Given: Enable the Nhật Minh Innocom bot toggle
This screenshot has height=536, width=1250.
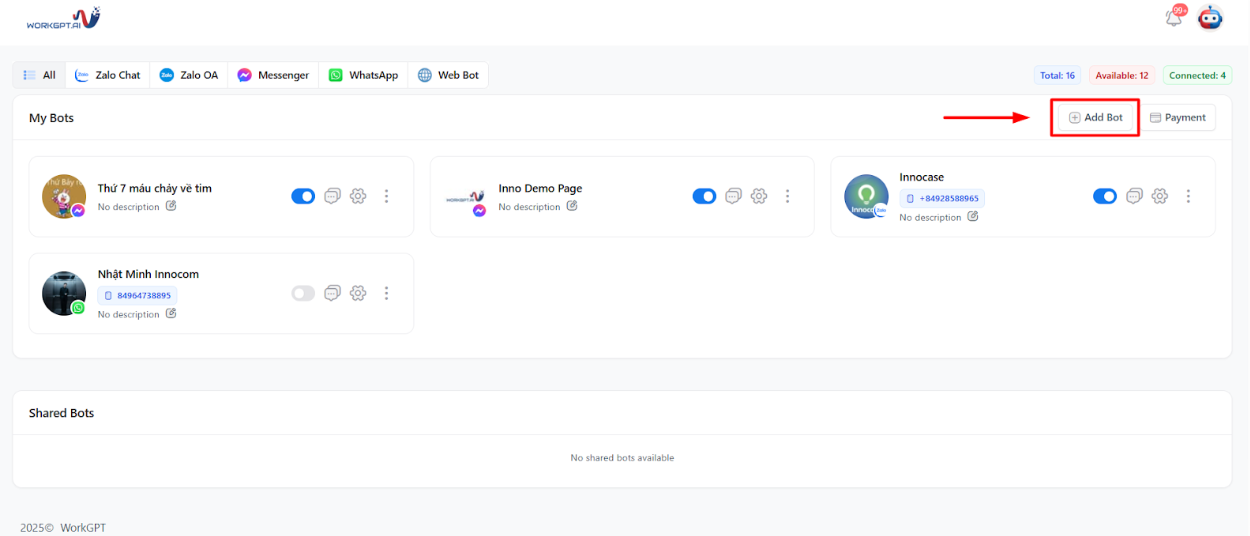Looking at the screenshot, I should 303,293.
